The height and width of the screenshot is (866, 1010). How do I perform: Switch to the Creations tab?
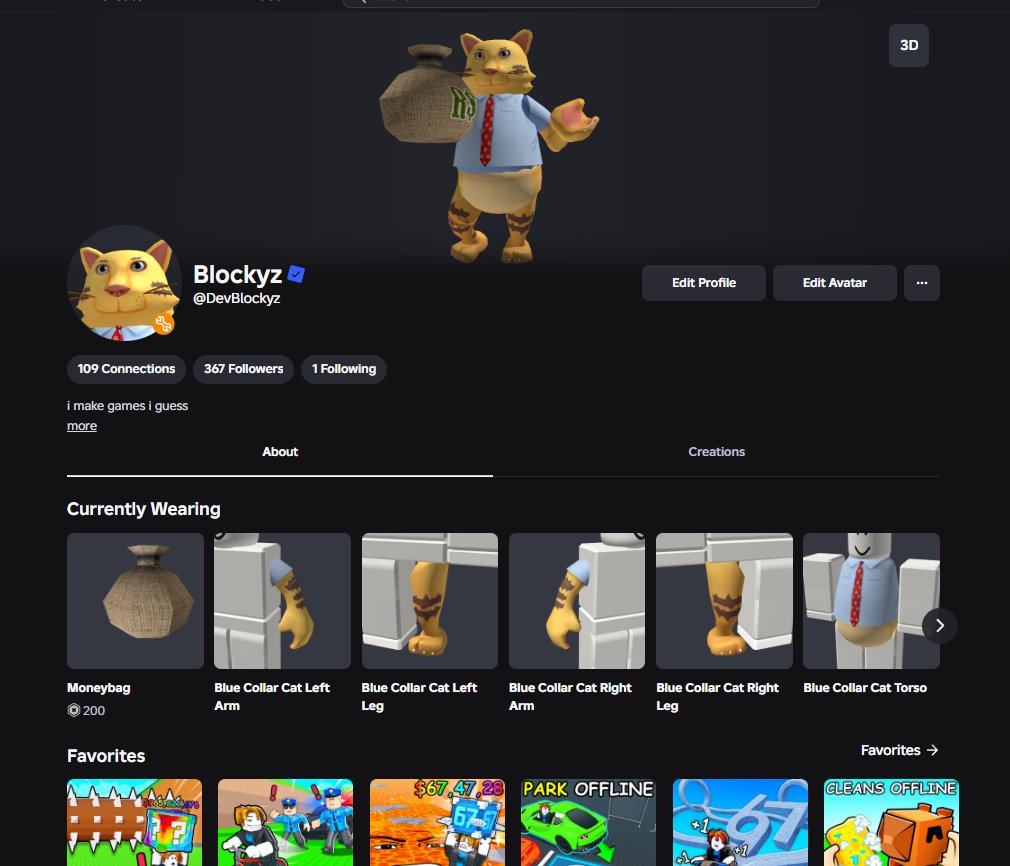pyautogui.click(x=716, y=452)
